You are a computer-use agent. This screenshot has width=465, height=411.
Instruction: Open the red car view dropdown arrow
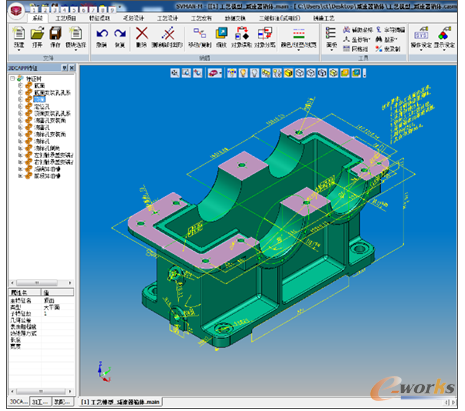(220, 73)
